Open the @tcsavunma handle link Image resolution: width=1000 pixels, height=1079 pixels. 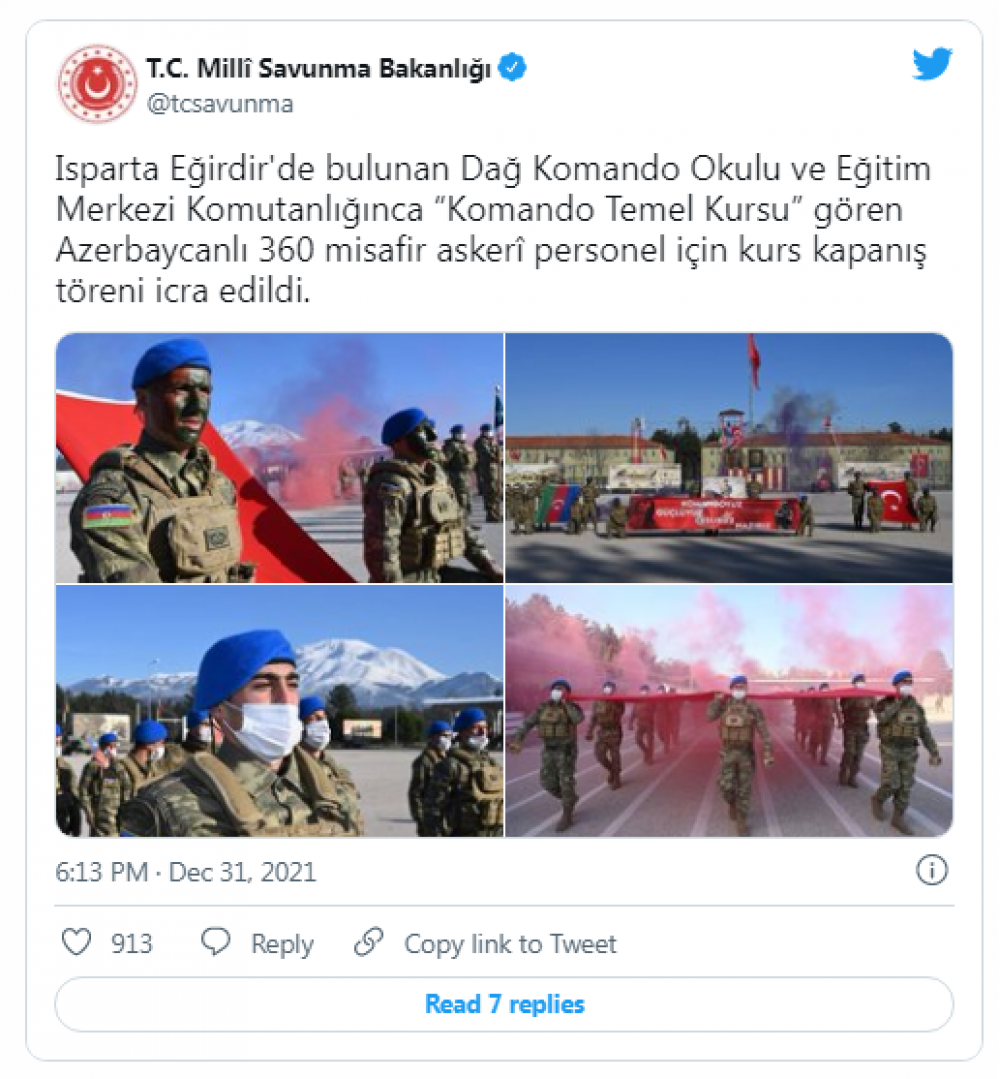[x=220, y=104]
